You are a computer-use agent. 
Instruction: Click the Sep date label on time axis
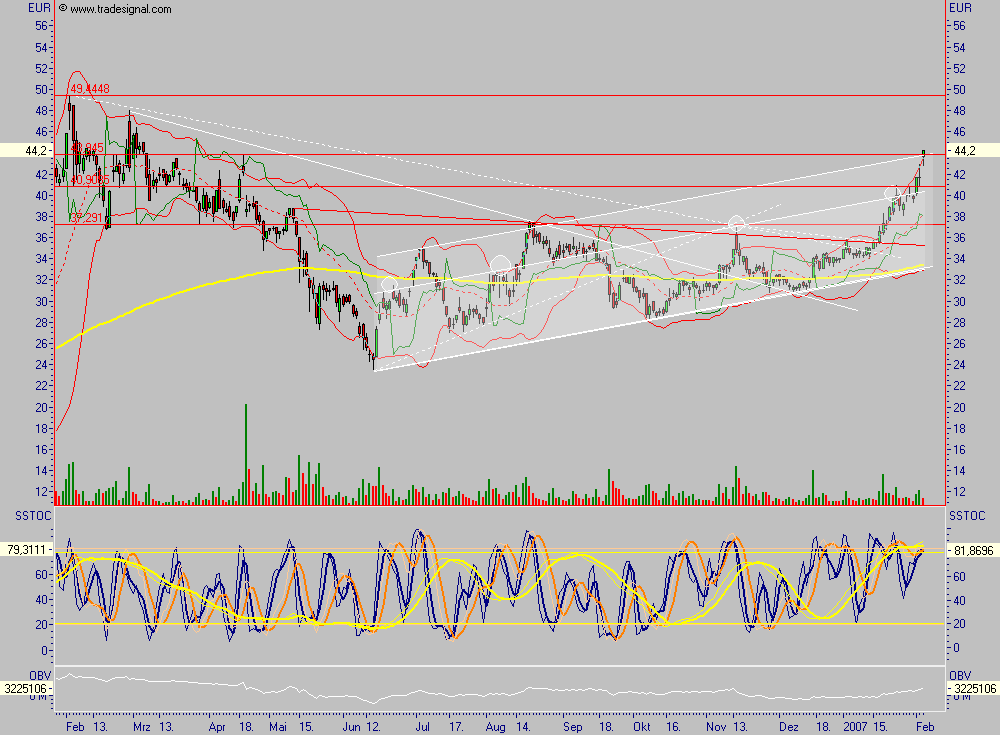coord(572,727)
